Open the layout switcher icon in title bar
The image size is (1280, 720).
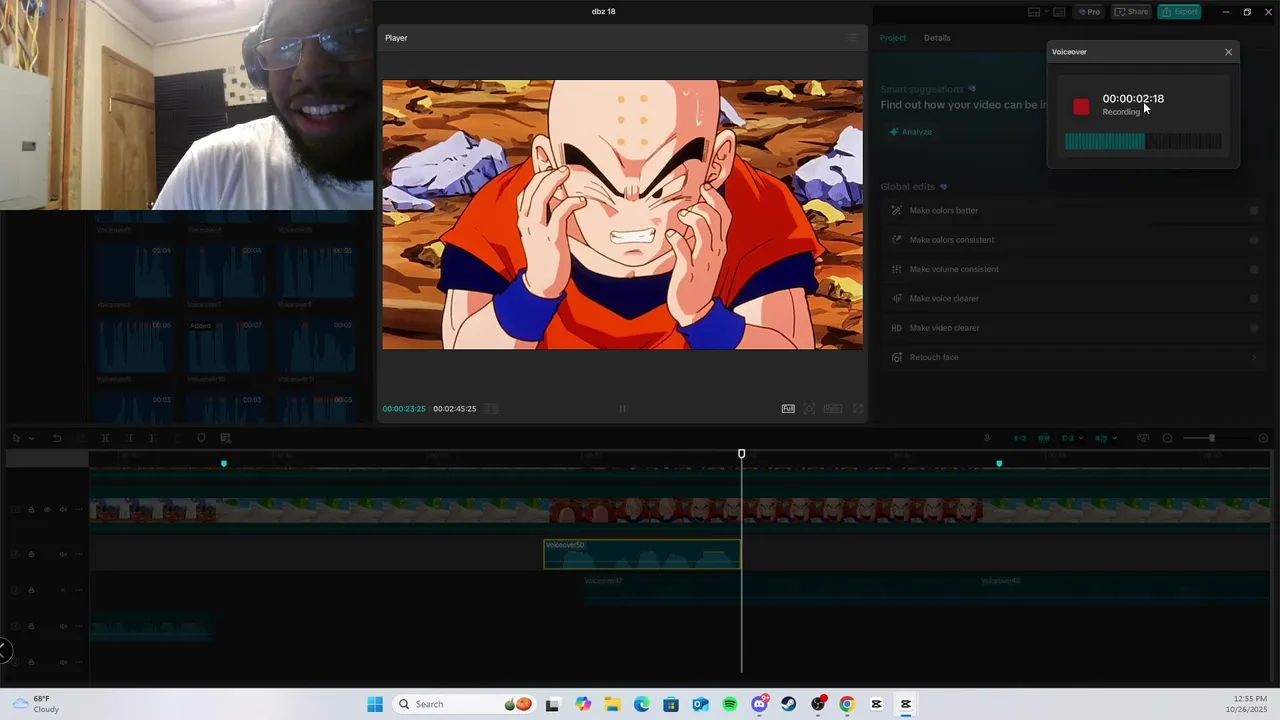[1034, 12]
